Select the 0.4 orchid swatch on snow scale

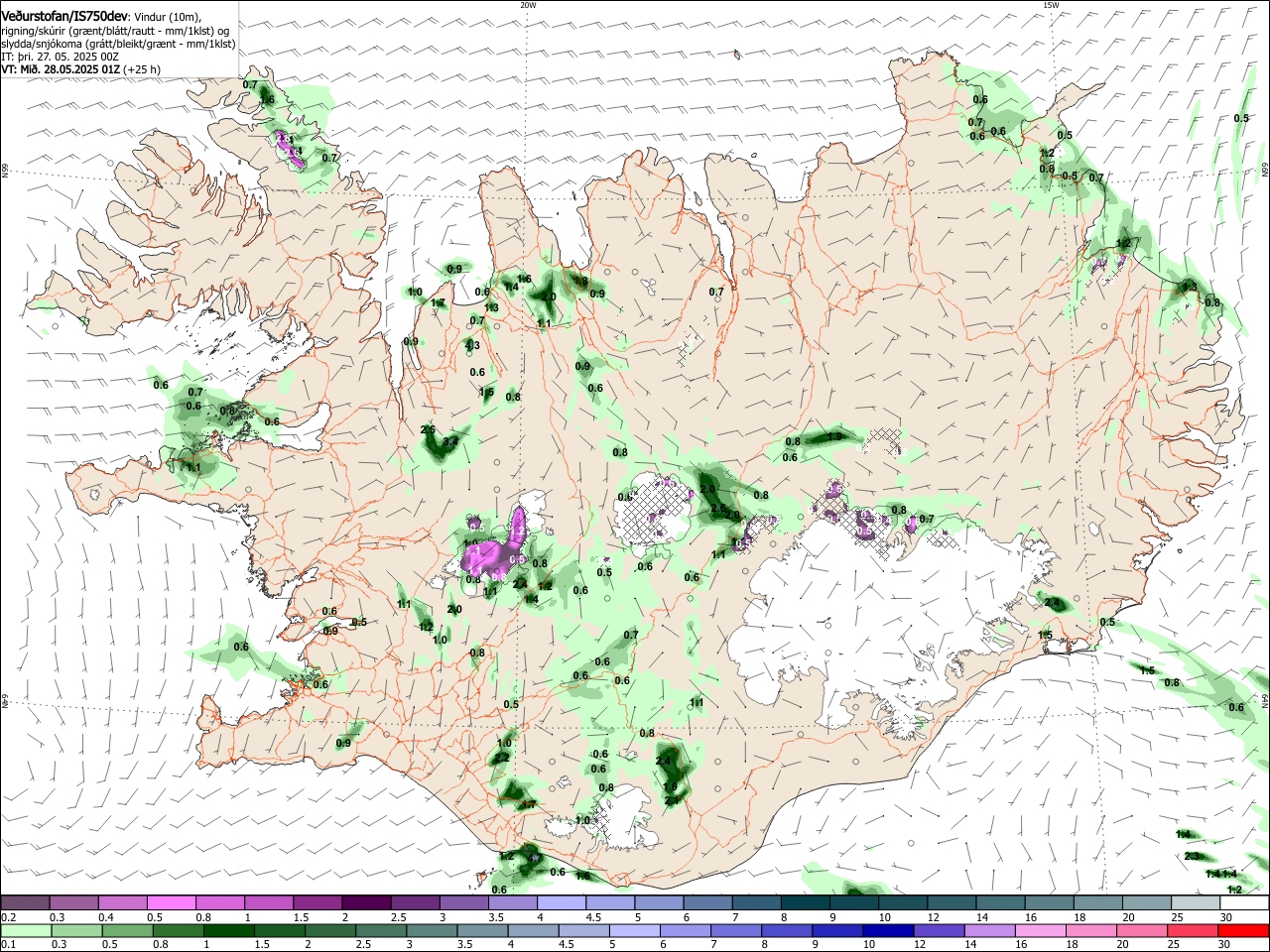click(x=122, y=902)
